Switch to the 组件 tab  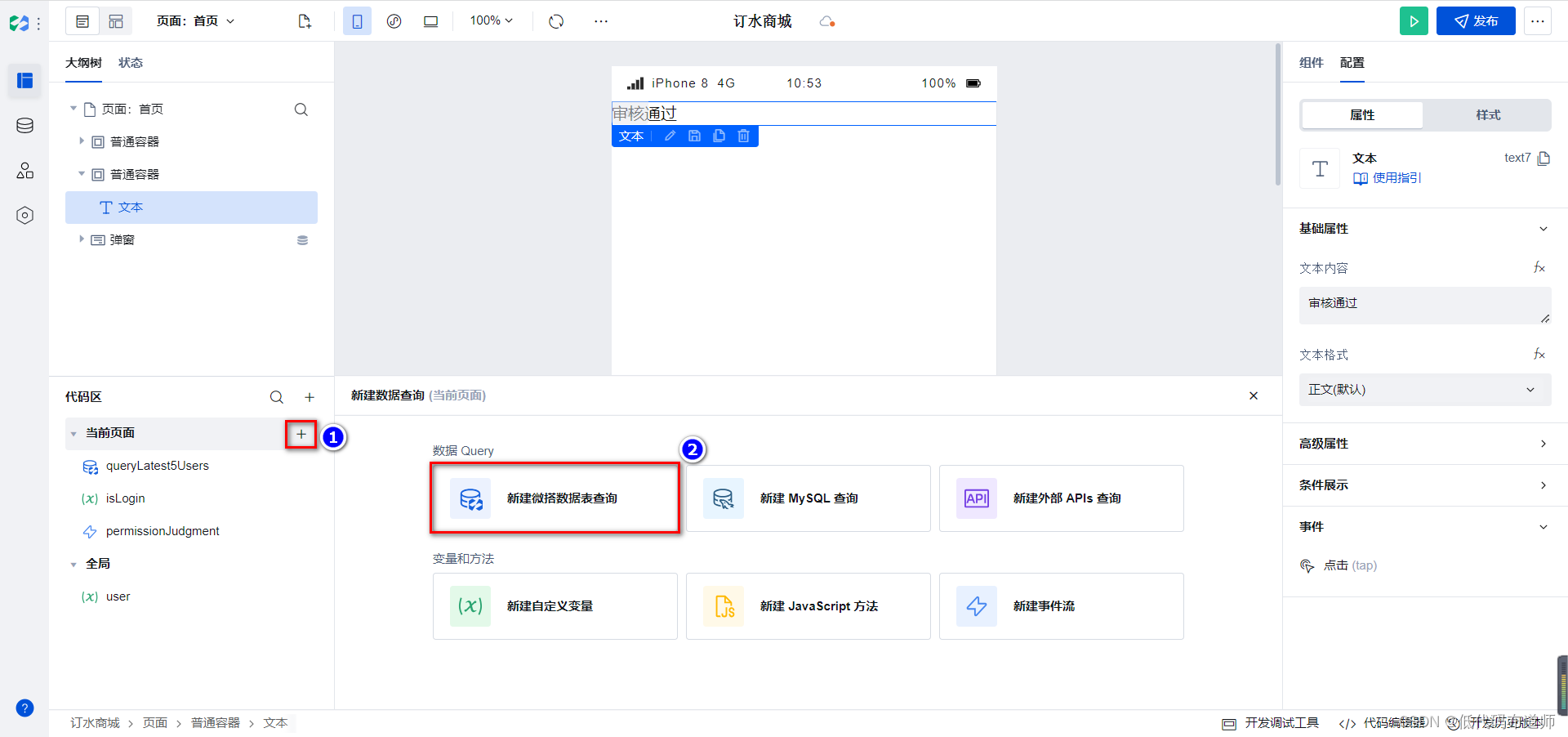[x=1311, y=63]
